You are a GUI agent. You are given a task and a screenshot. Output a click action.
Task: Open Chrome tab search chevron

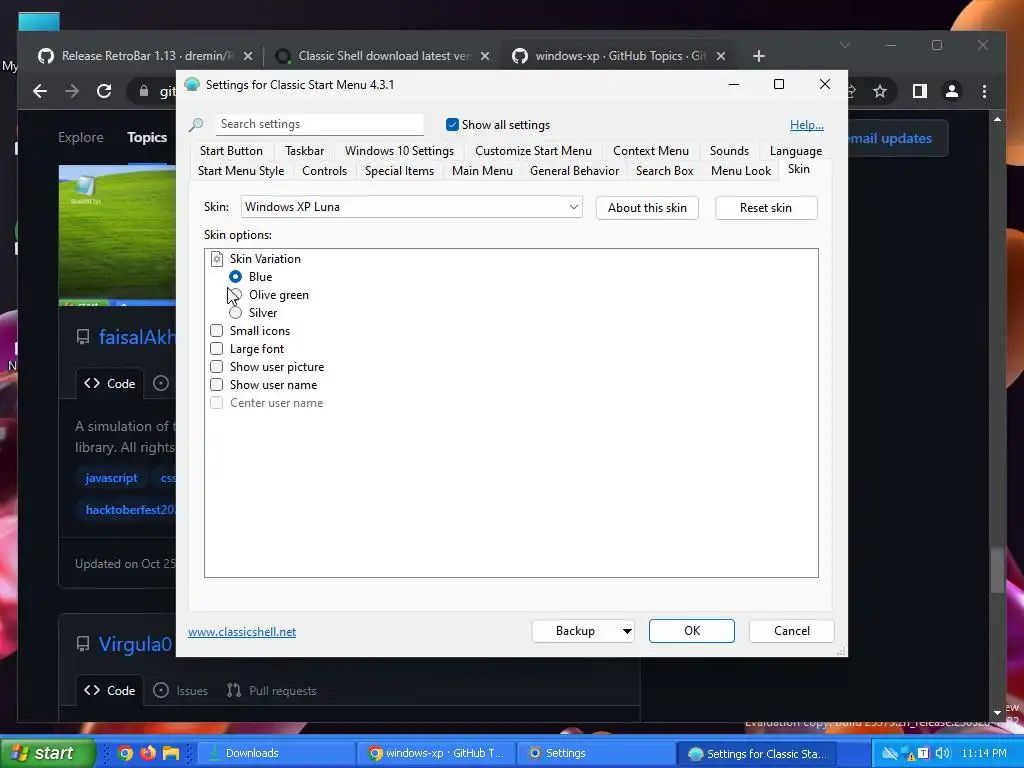845,45
